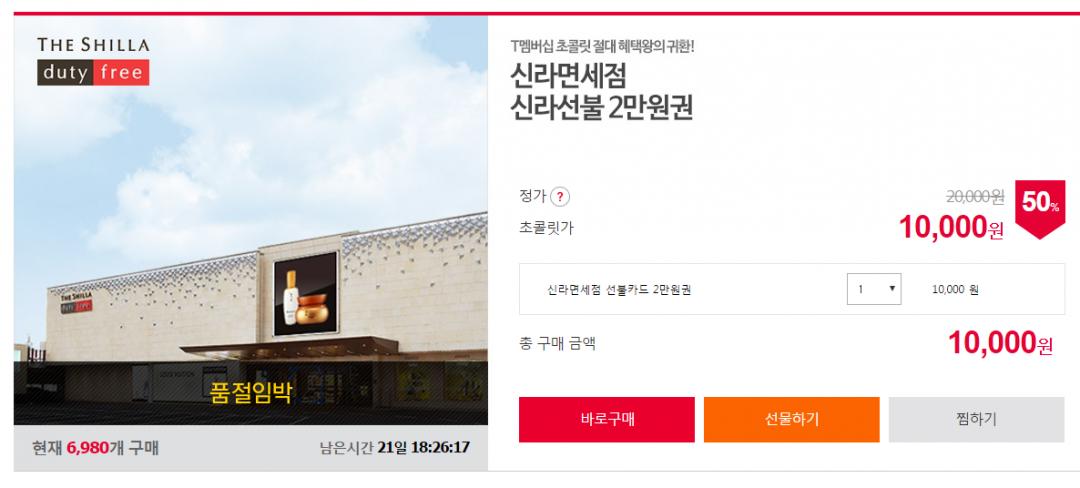Click the product title 신라선불 2만원권
The image size is (1080, 488).
601,108
